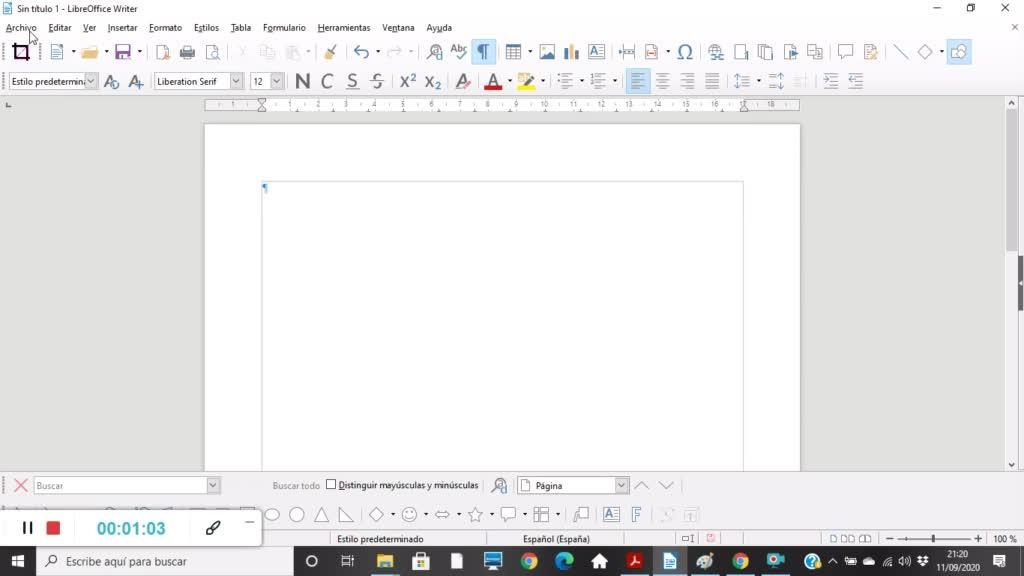Open the Insertar menu
This screenshot has height=576, width=1024.
pos(122,28)
